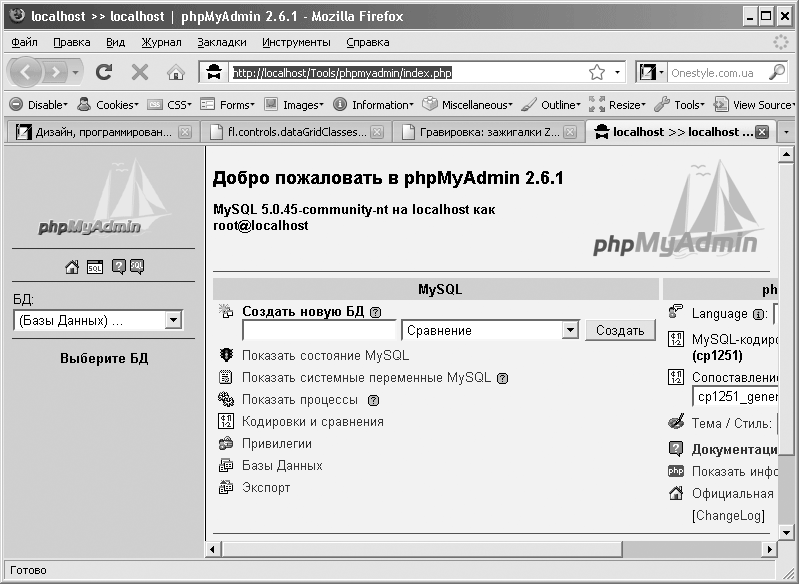Expand the Outline toolbar menu
799x584 pixels.
tap(551, 104)
